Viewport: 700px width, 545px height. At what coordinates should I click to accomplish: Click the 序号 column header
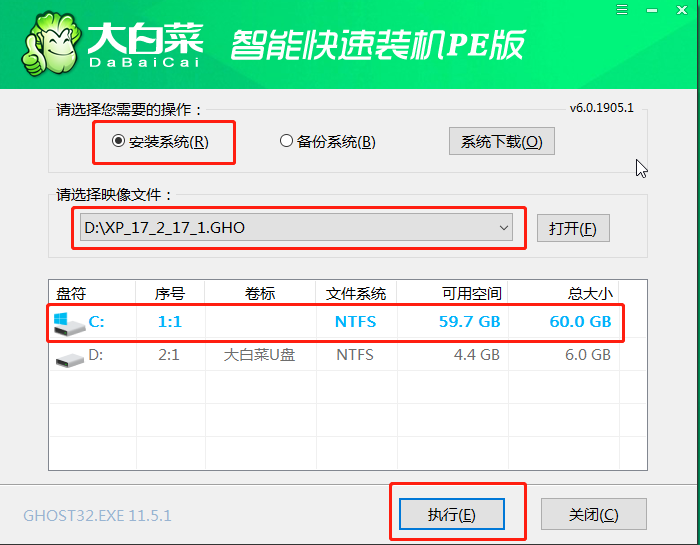click(170, 294)
